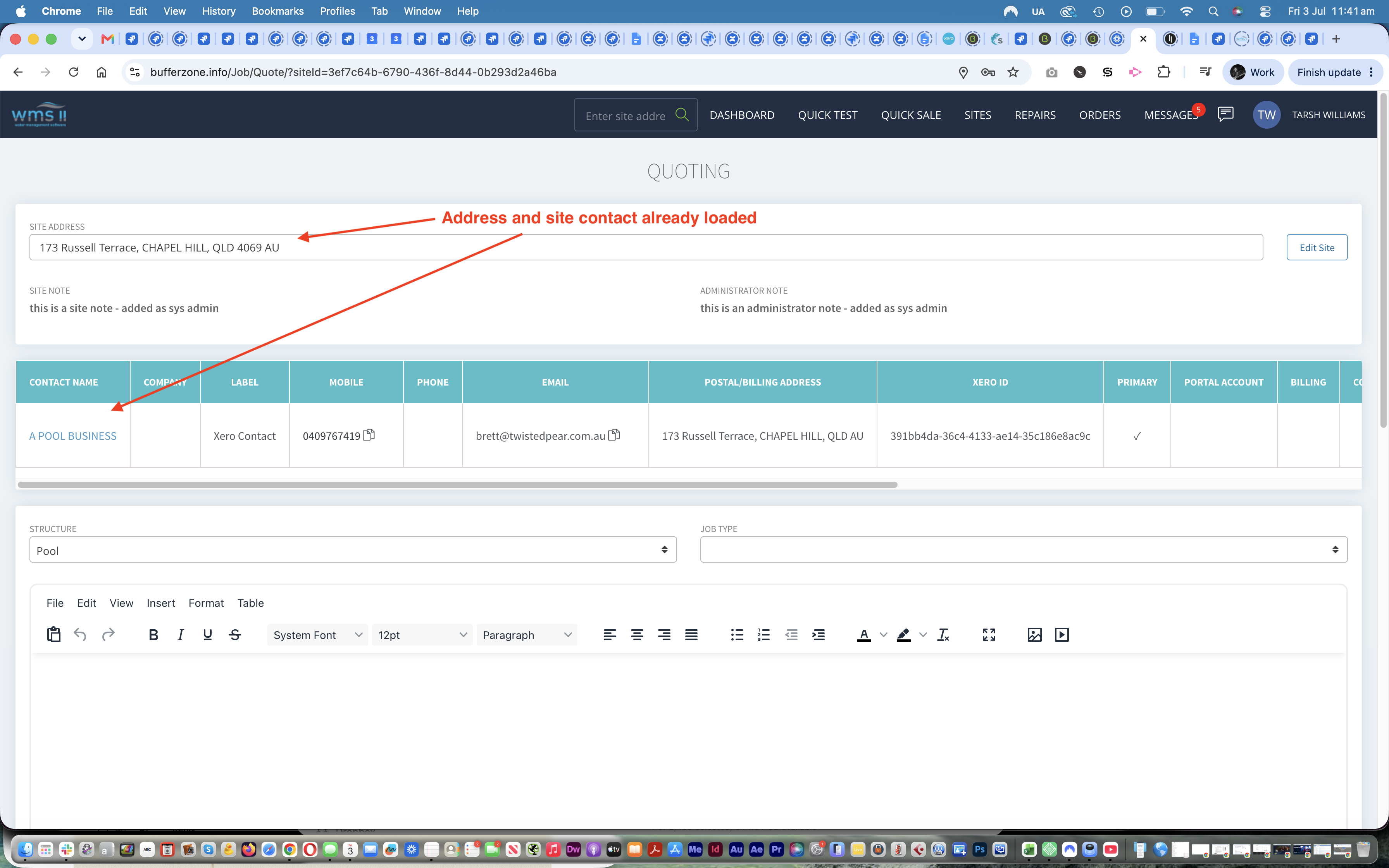Image resolution: width=1389 pixels, height=868 pixels.
Task: Center align text in the editor
Action: (x=636, y=634)
